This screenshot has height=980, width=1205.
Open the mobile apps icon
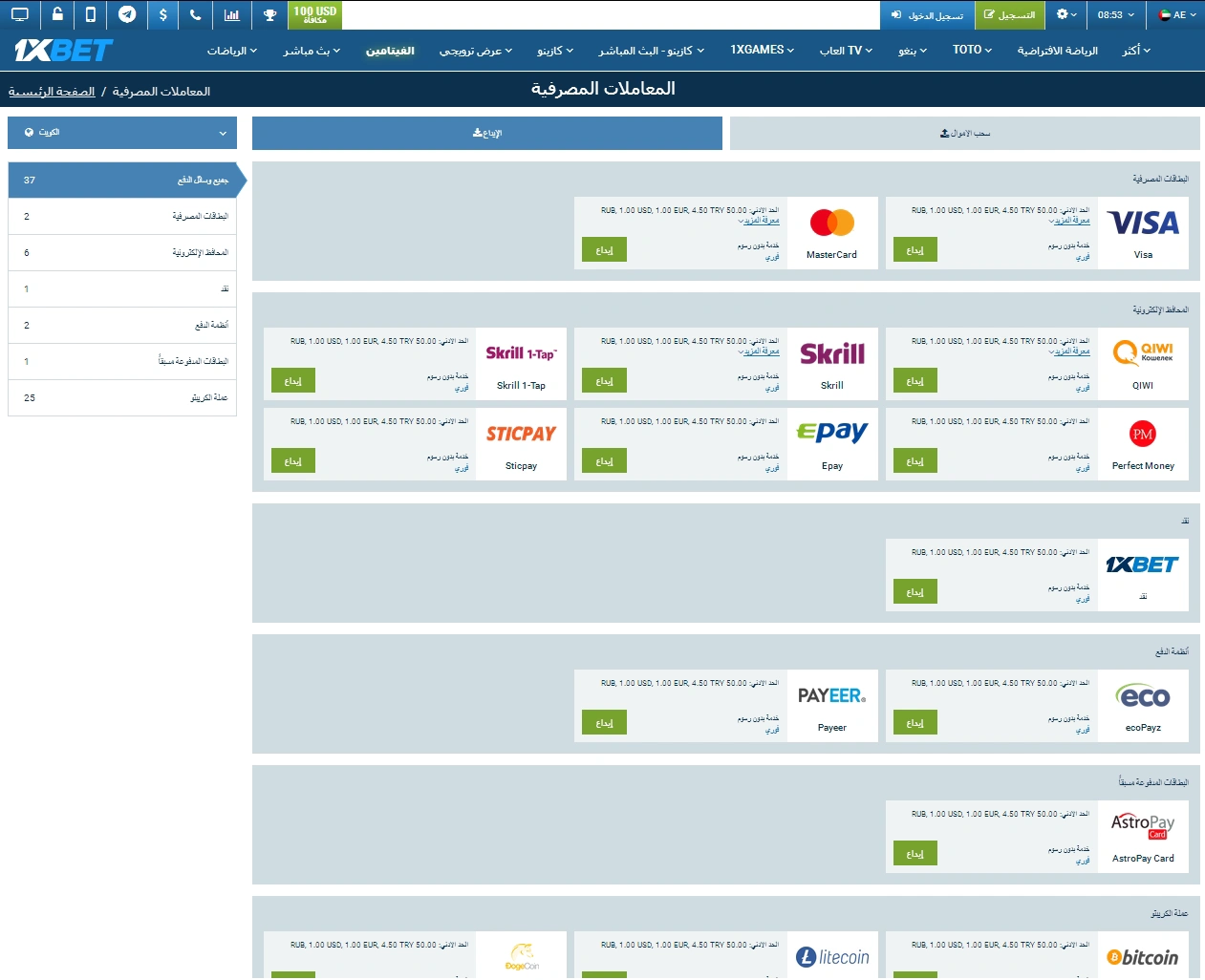(x=92, y=14)
